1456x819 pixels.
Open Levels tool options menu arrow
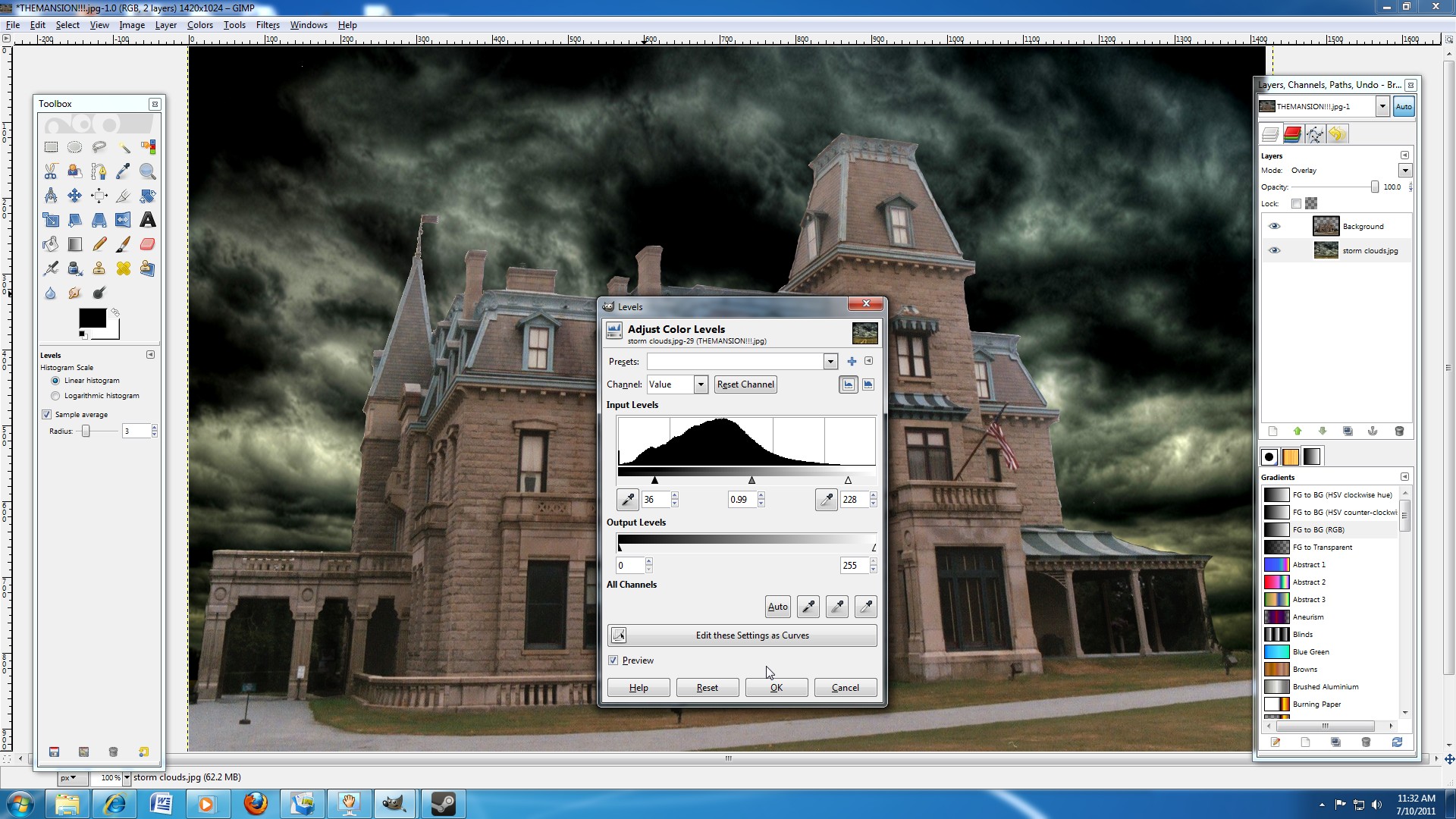(150, 355)
